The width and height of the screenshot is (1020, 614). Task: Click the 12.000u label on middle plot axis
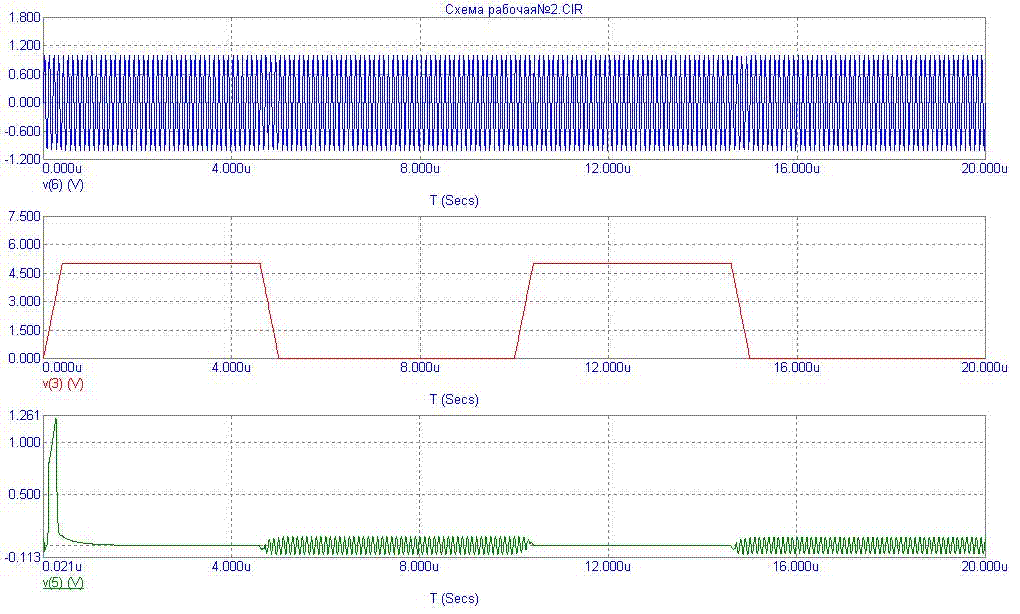[608, 368]
